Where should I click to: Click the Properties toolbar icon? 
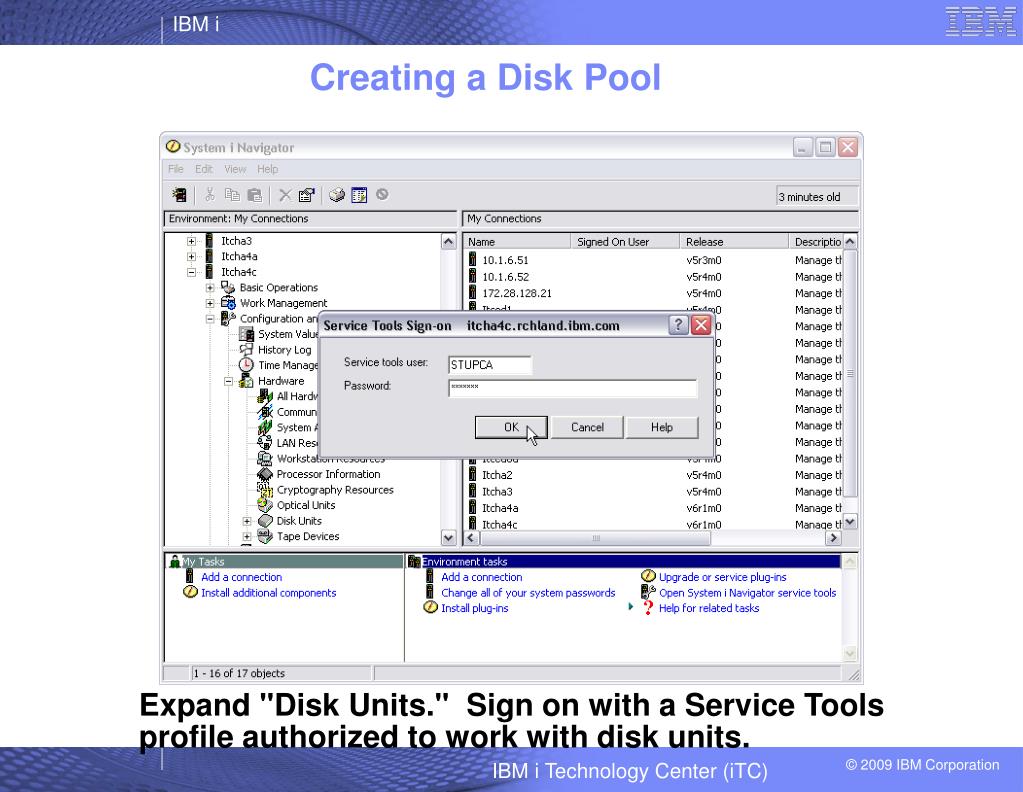pyautogui.click(x=306, y=194)
